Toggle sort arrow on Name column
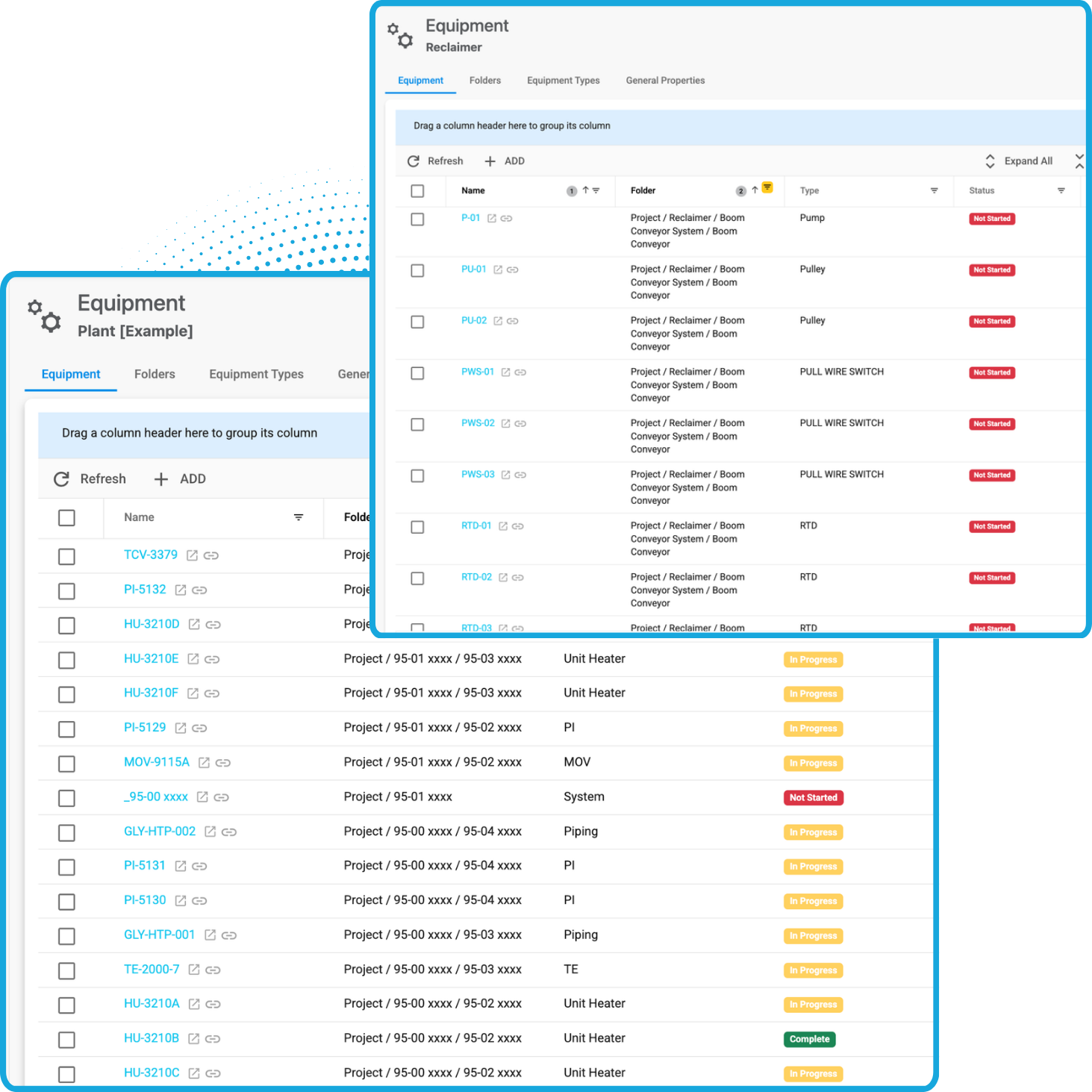Screen dimensions: 1092x1092 click(585, 190)
